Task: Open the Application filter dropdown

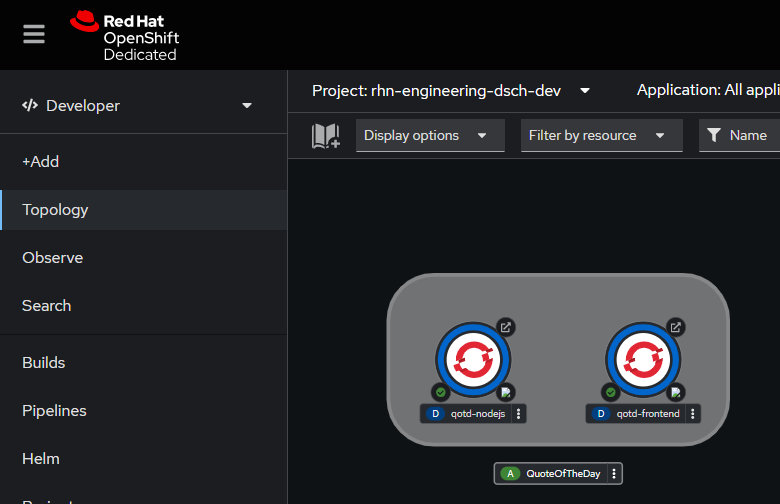Action: click(708, 90)
